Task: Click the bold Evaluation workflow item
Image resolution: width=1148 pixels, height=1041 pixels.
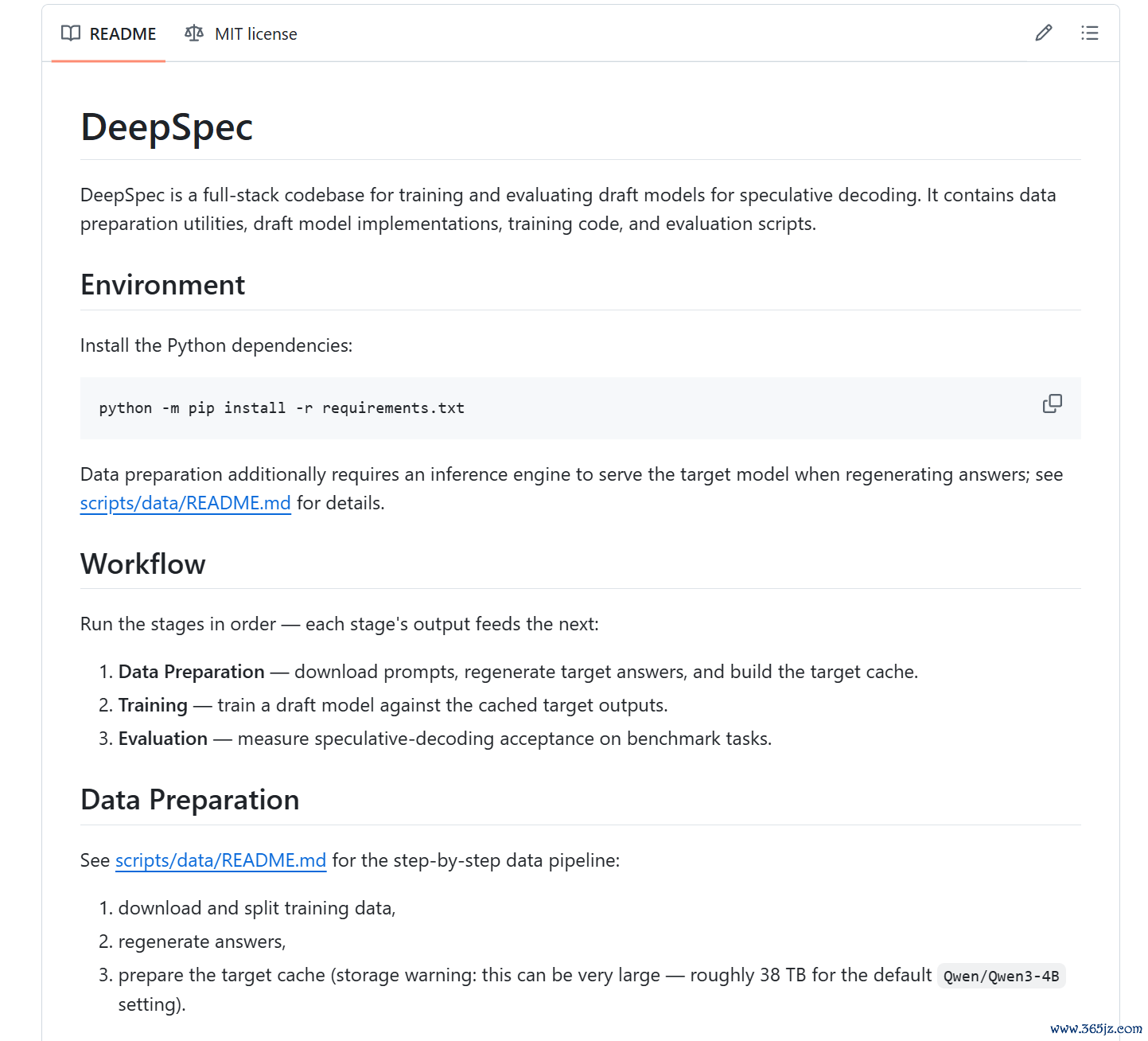Action: pos(163,739)
